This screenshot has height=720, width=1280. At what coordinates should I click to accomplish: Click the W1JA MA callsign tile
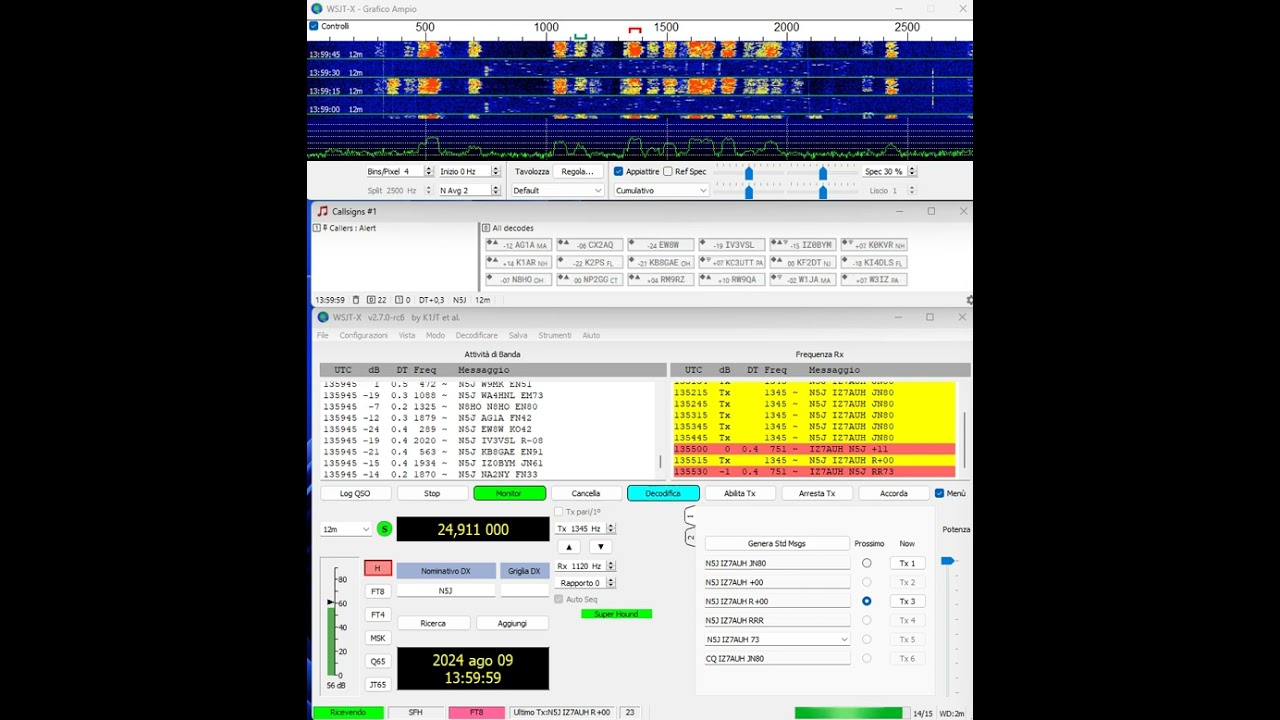[x=802, y=280]
